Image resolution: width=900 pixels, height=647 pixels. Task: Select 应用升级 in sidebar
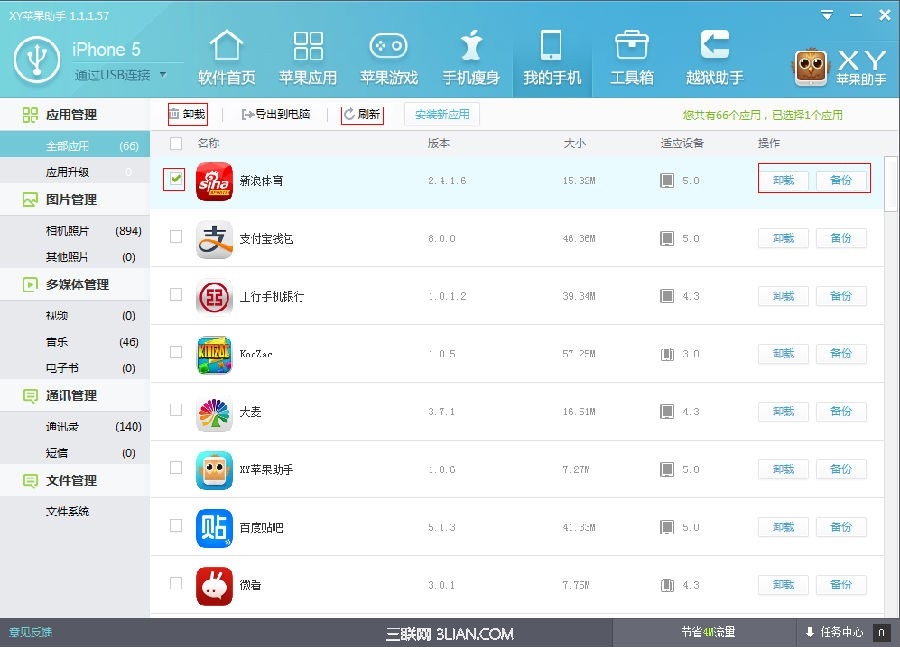(x=75, y=172)
